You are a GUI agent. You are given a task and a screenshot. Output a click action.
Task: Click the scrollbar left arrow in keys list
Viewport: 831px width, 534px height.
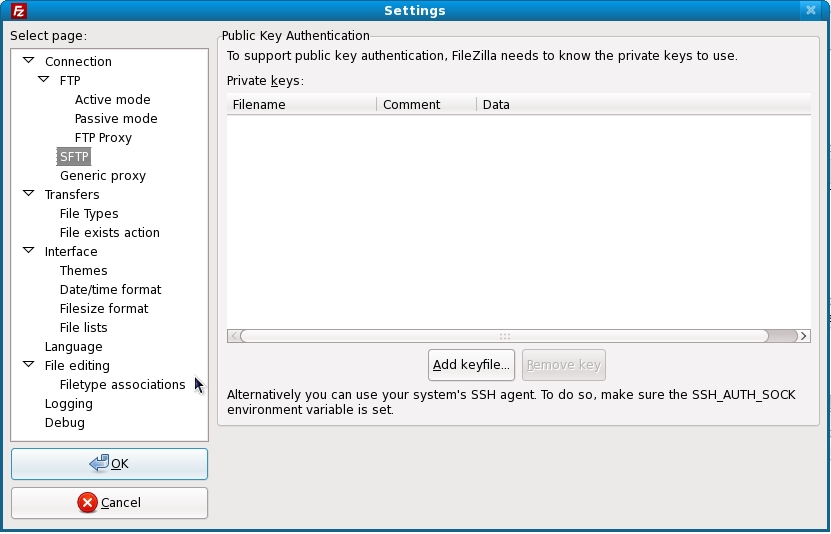point(234,336)
